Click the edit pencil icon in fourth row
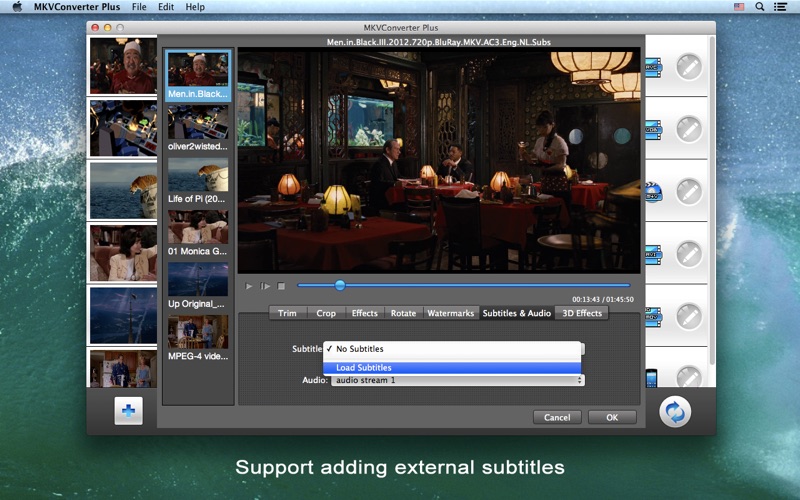Image resolution: width=800 pixels, height=500 pixels. tap(689, 254)
